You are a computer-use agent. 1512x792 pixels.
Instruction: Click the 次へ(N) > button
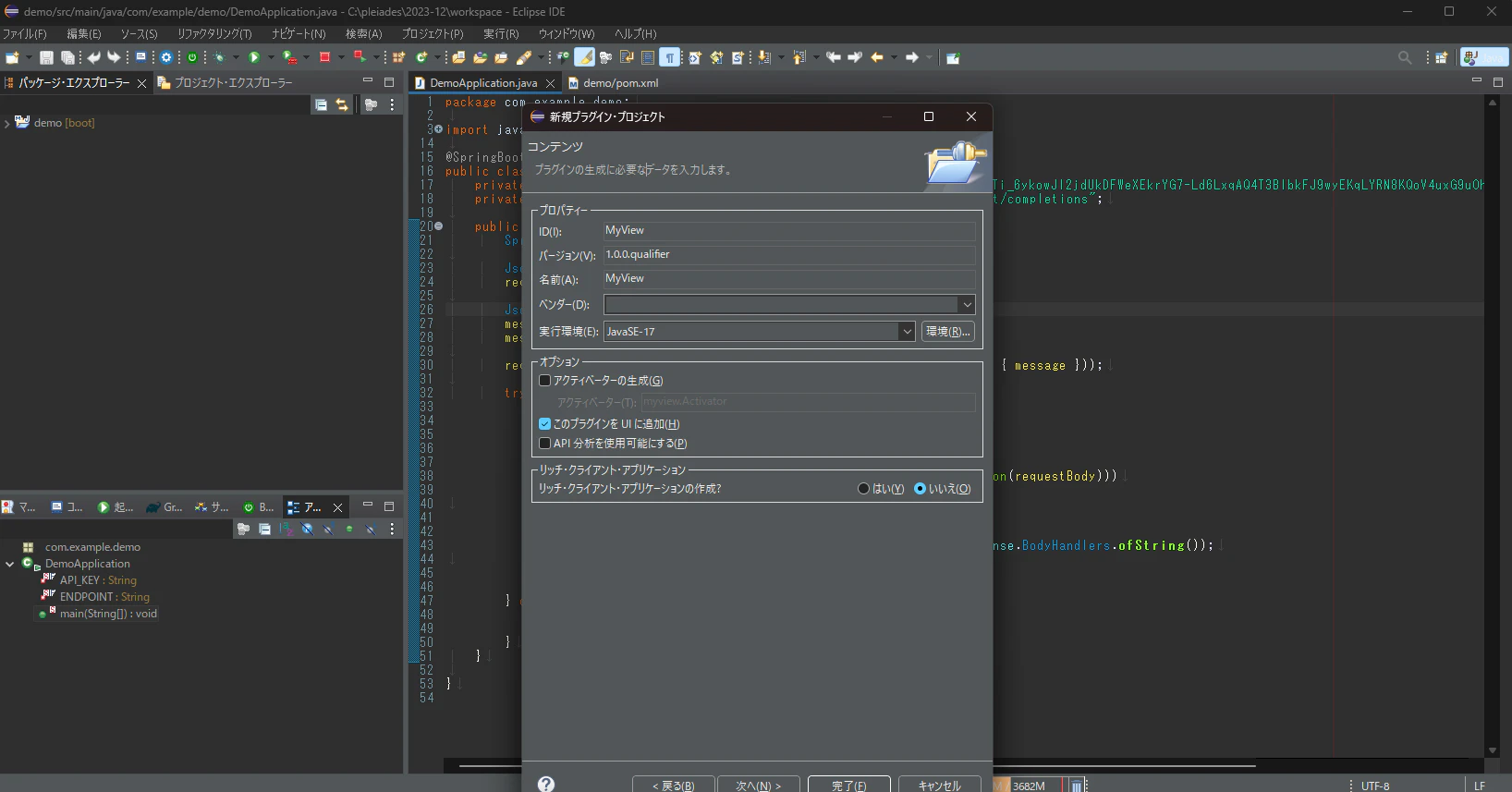pyautogui.click(x=758, y=786)
